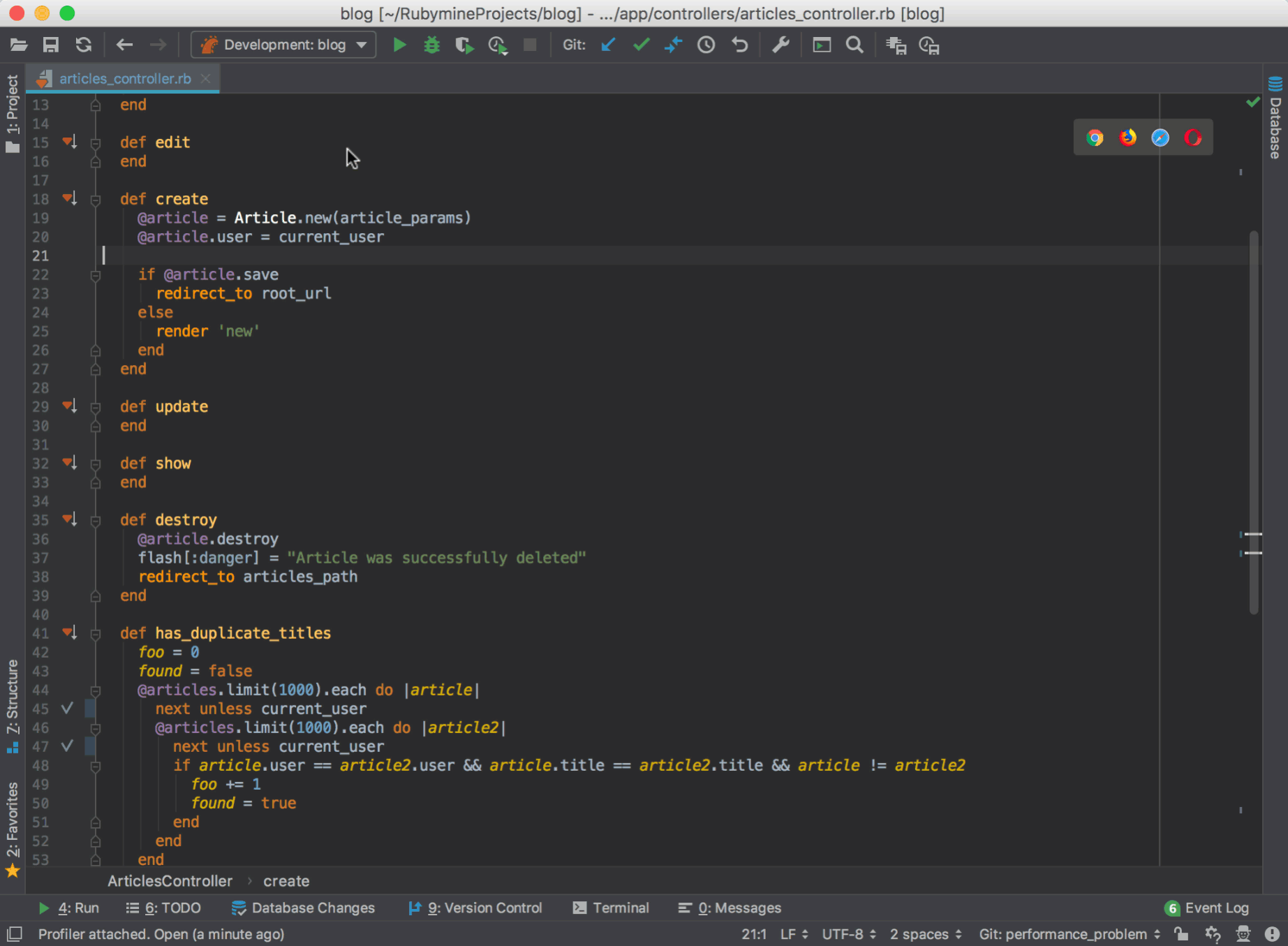The height and width of the screenshot is (946, 1288).
Task: Run the Development: blog configuration
Action: pyautogui.click(x=399, y=44)
